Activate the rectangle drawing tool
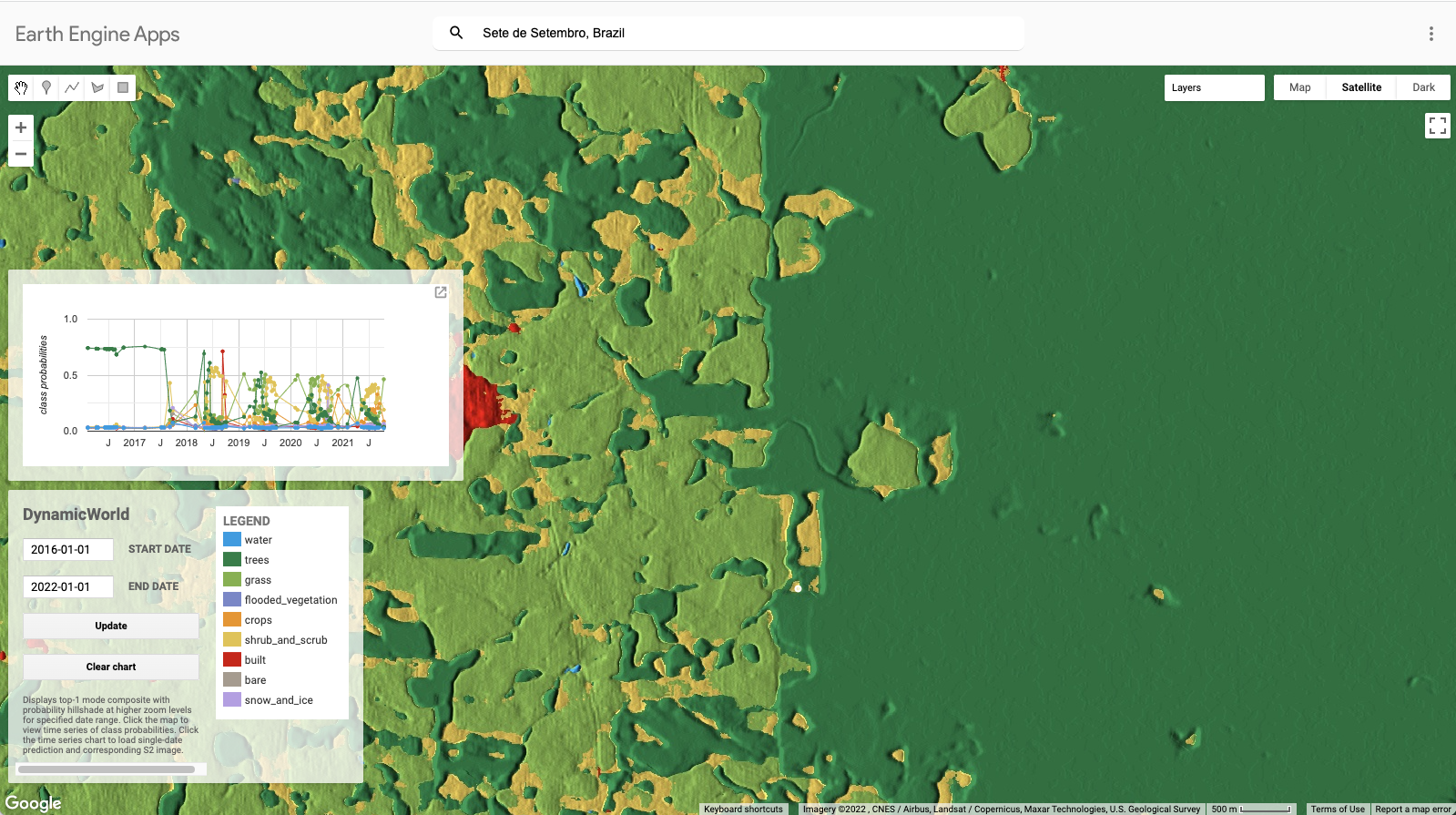 123,88
